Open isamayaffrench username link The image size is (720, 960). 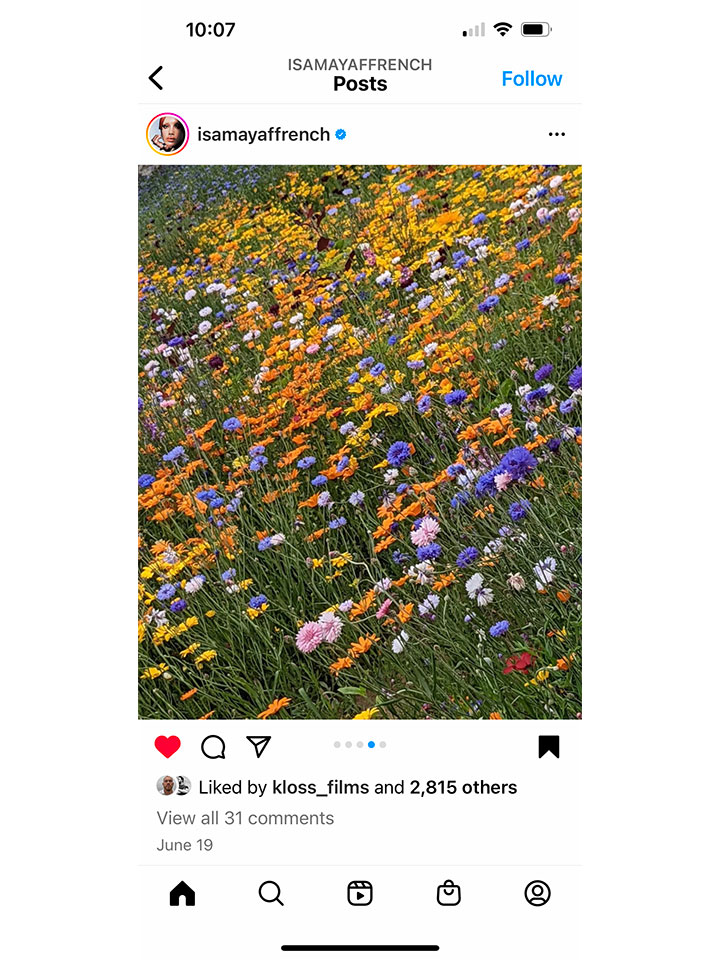(x=263, y=134)
